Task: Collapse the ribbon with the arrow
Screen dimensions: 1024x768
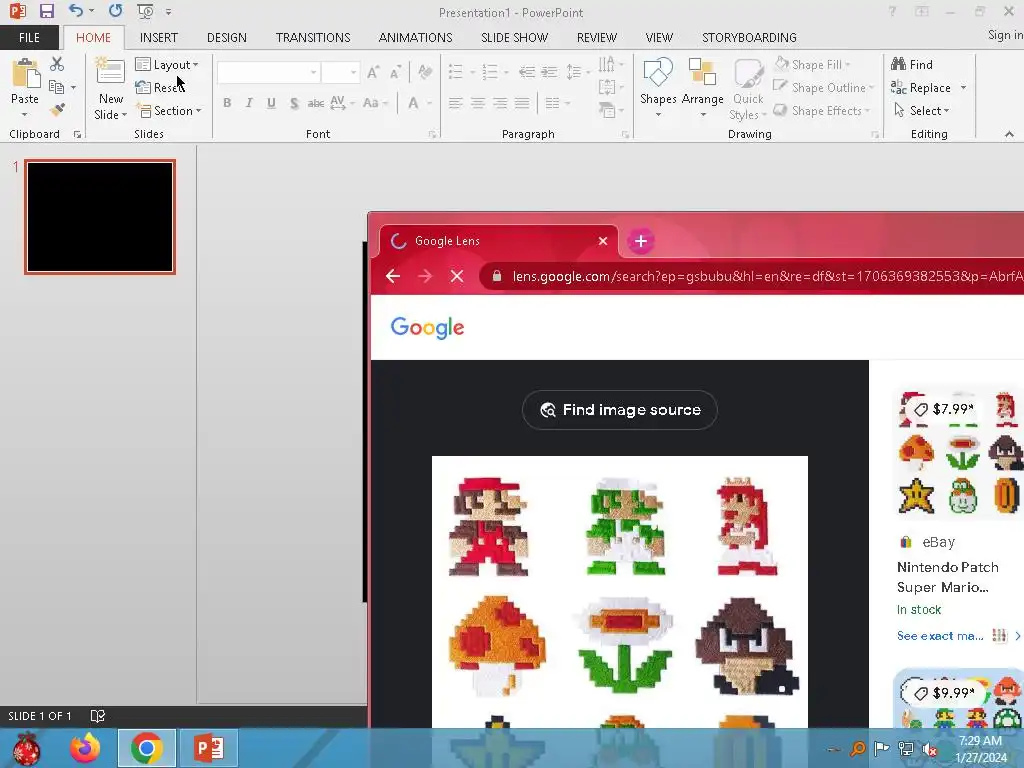Action: (1009, 135)
